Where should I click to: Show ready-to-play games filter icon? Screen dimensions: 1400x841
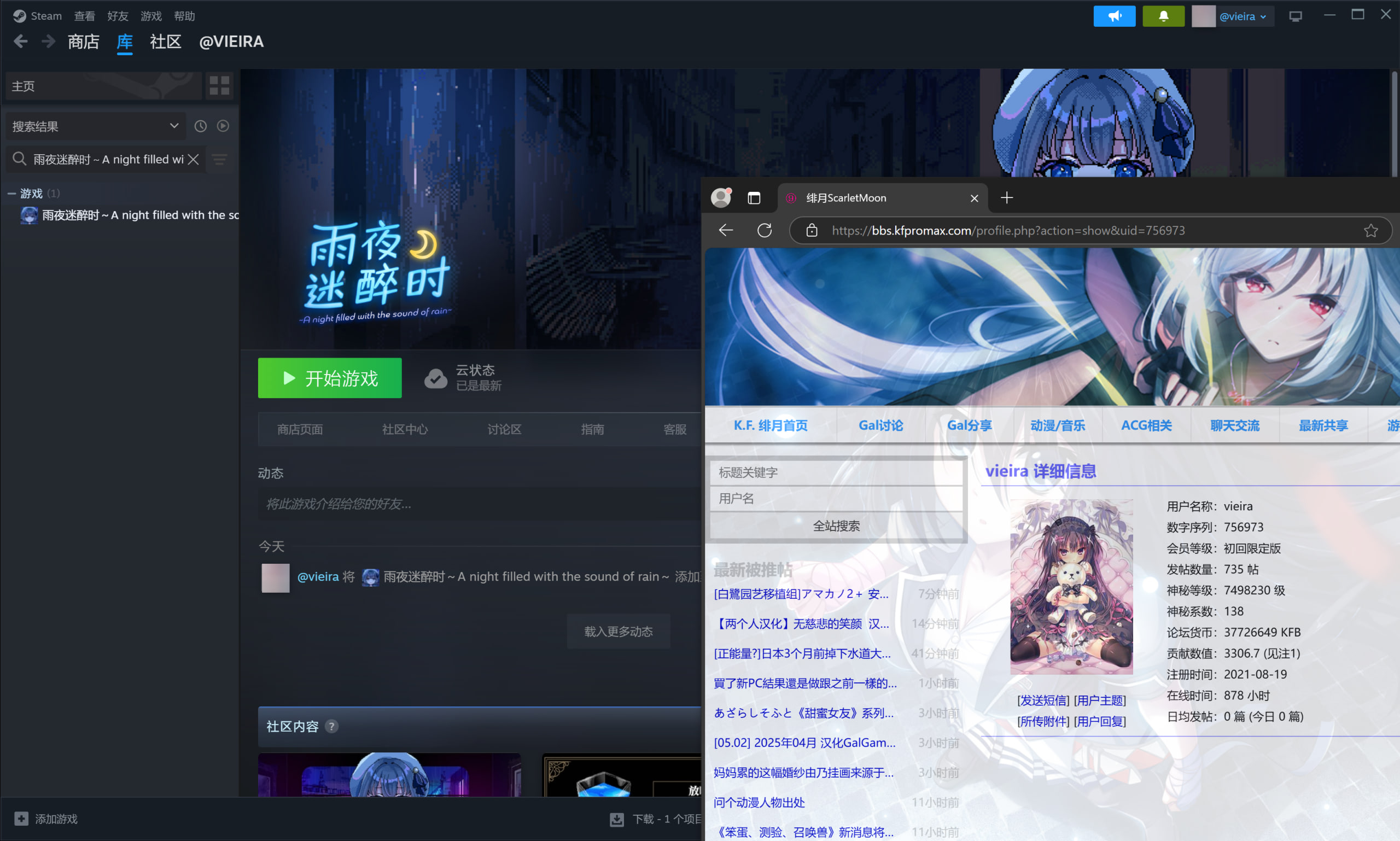pos(223,126)
